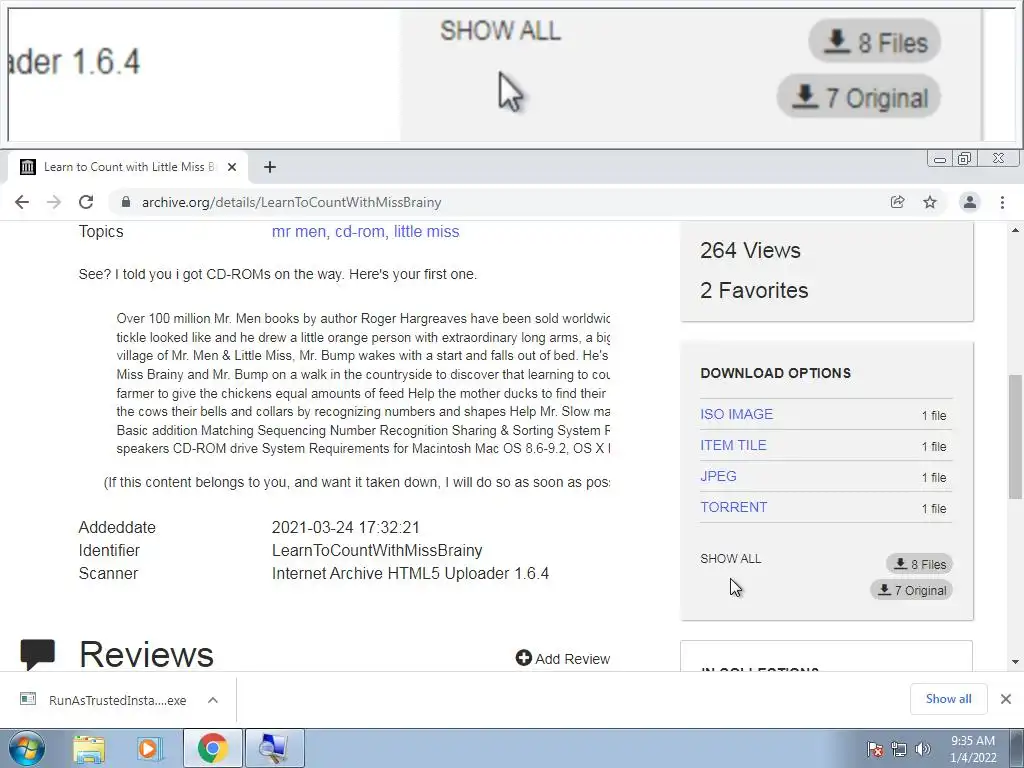Viewport: 1024px width, 768px height.
Task: Click scrollbar down arrow
Action: [x=1015, y=662]
